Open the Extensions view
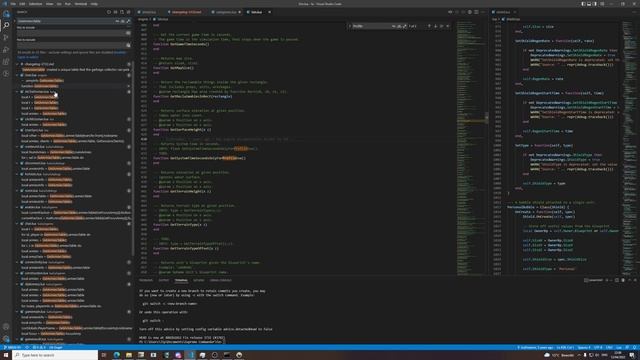This screenshot has height=360, width=640. pos(6,62)
